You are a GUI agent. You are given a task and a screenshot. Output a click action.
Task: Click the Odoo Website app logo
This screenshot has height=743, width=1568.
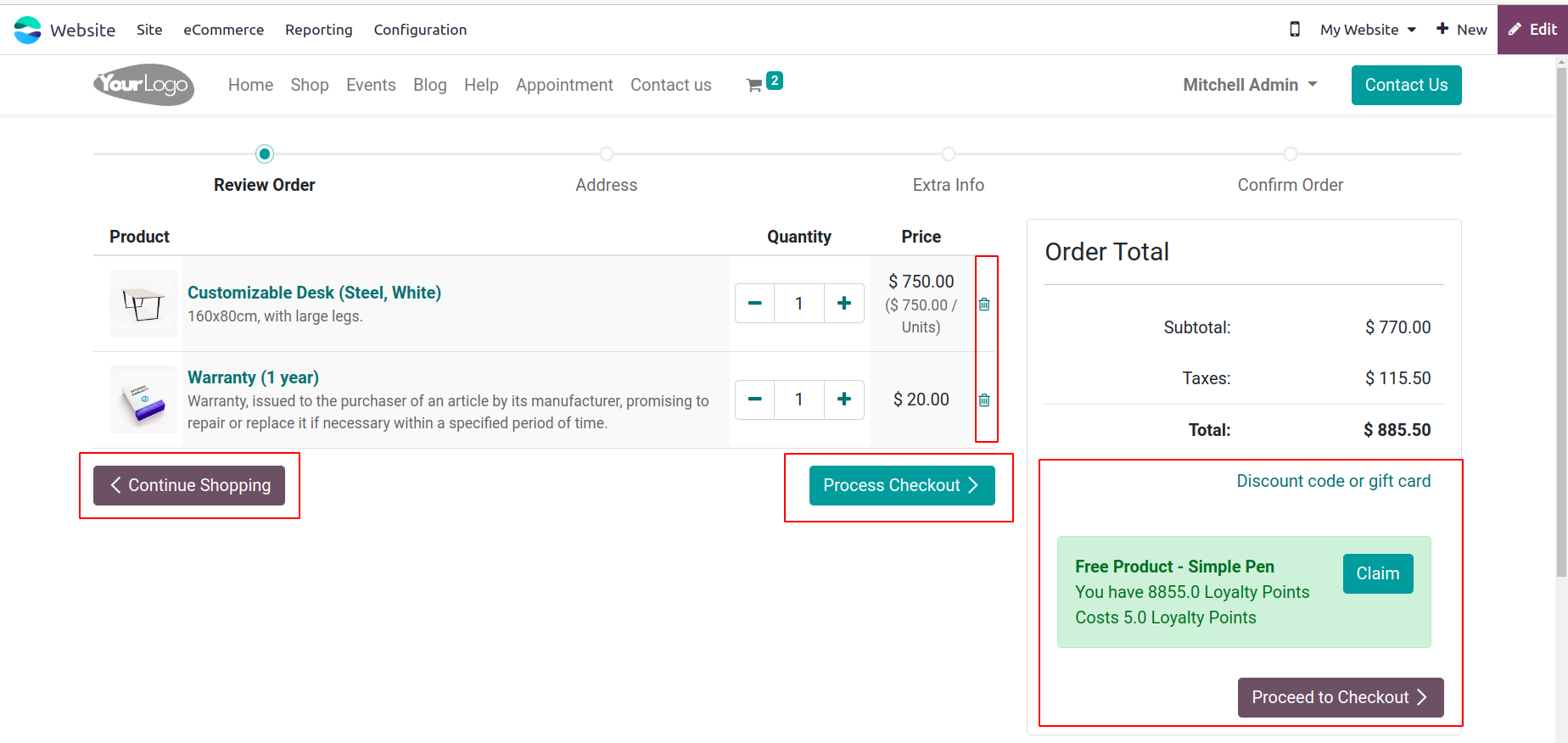click(x=27, y=30)
